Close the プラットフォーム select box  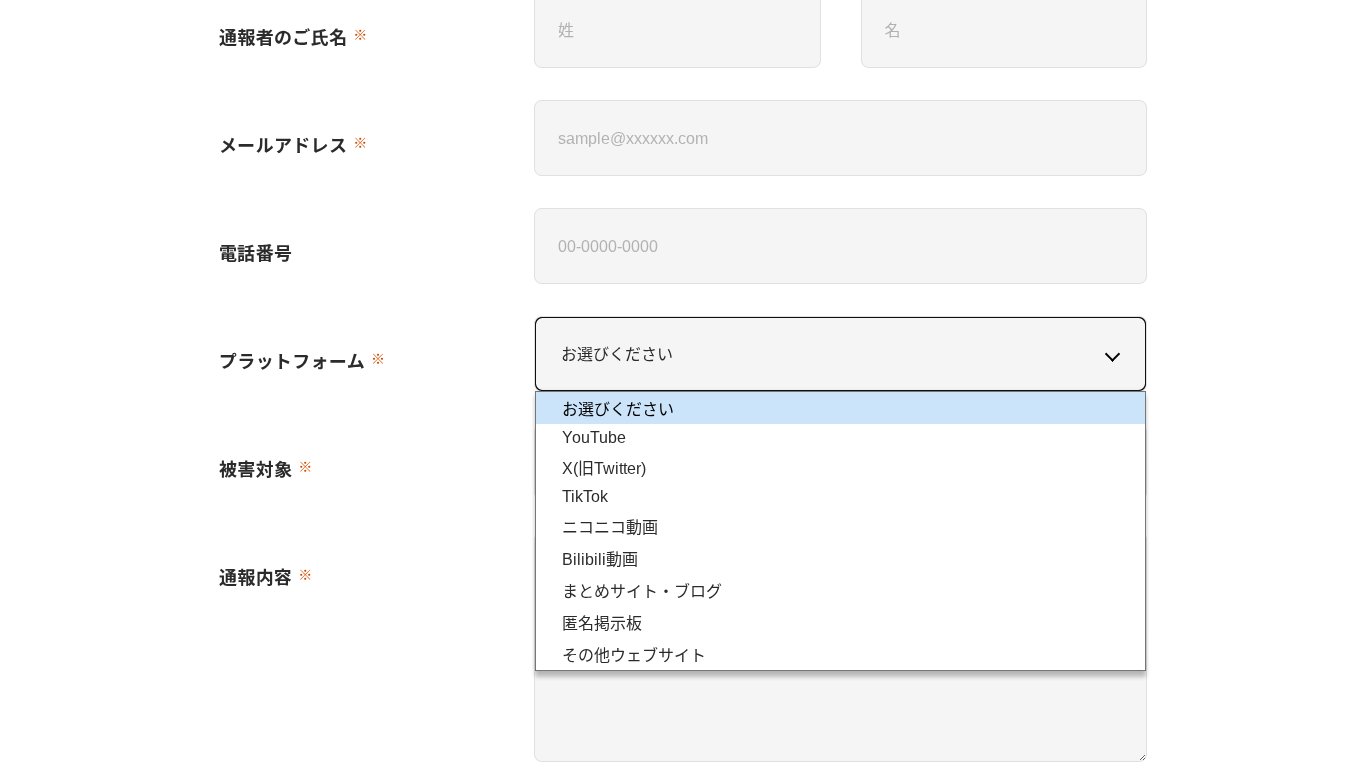point(820,354)
